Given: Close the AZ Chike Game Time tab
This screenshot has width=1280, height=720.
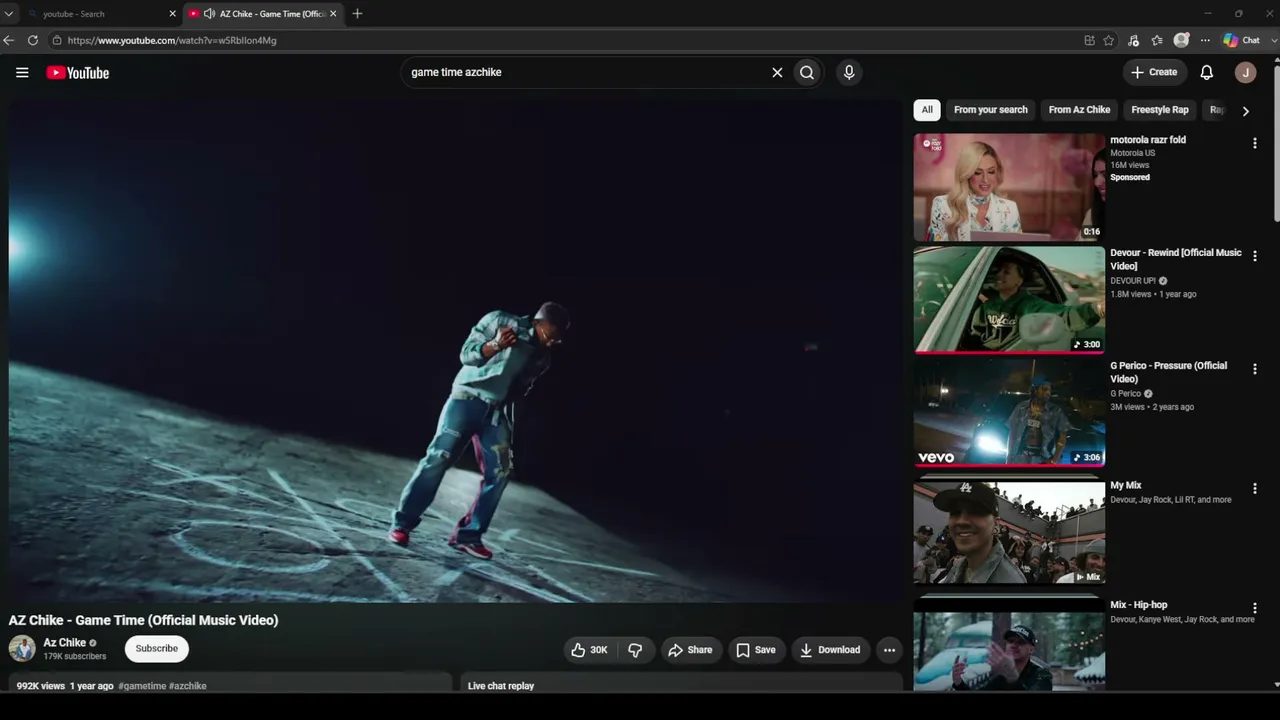Looking at the screenshot, I should pos(333,14).
